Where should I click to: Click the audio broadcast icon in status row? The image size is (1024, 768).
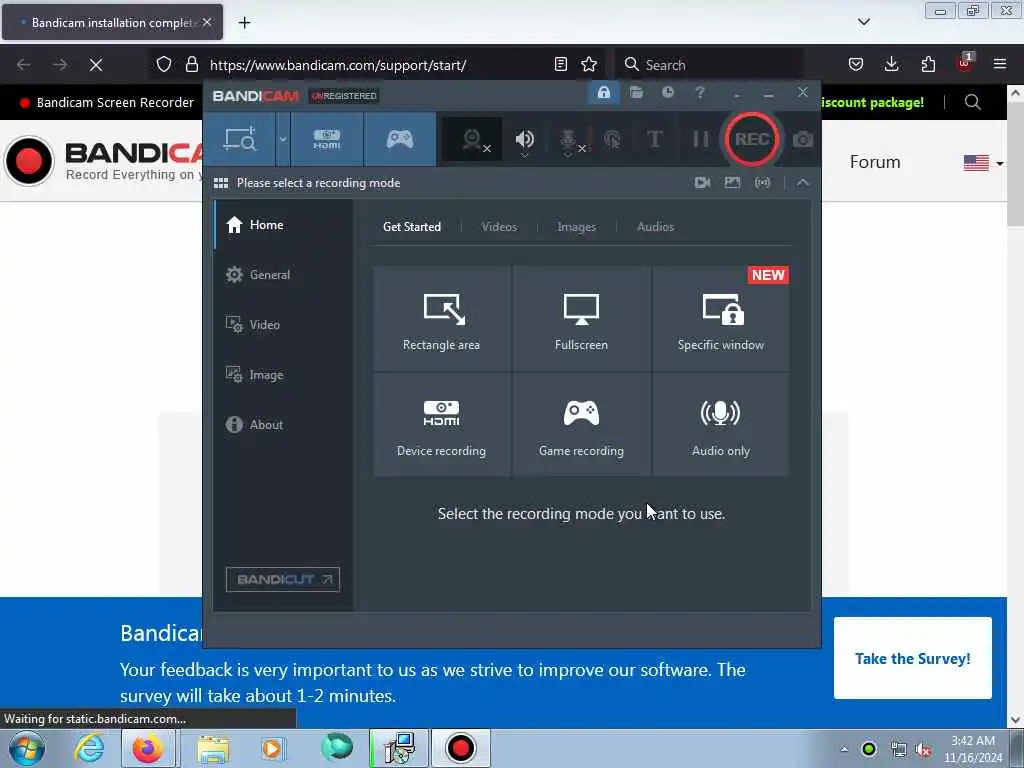tap(762, 183)
